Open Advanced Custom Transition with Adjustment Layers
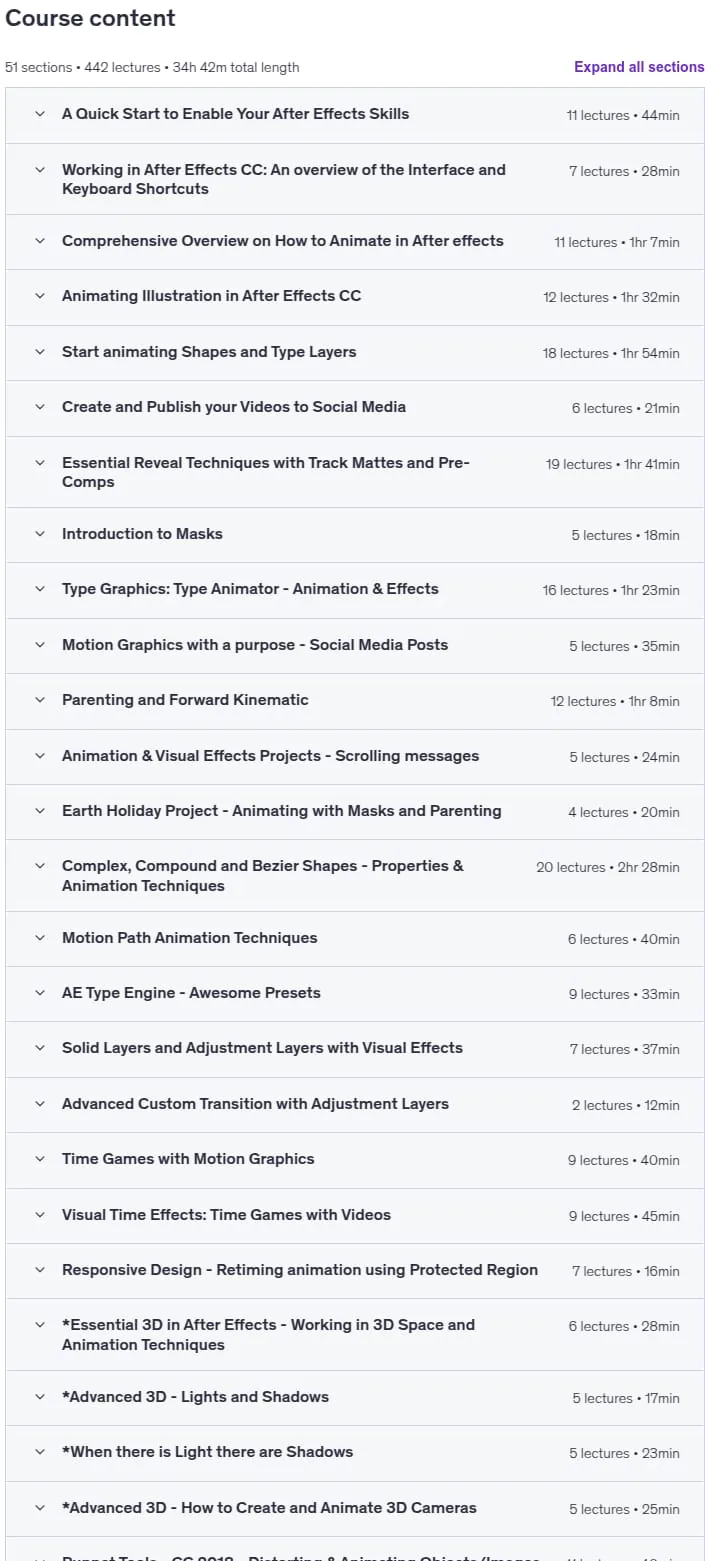 [x=355, y=1105]
